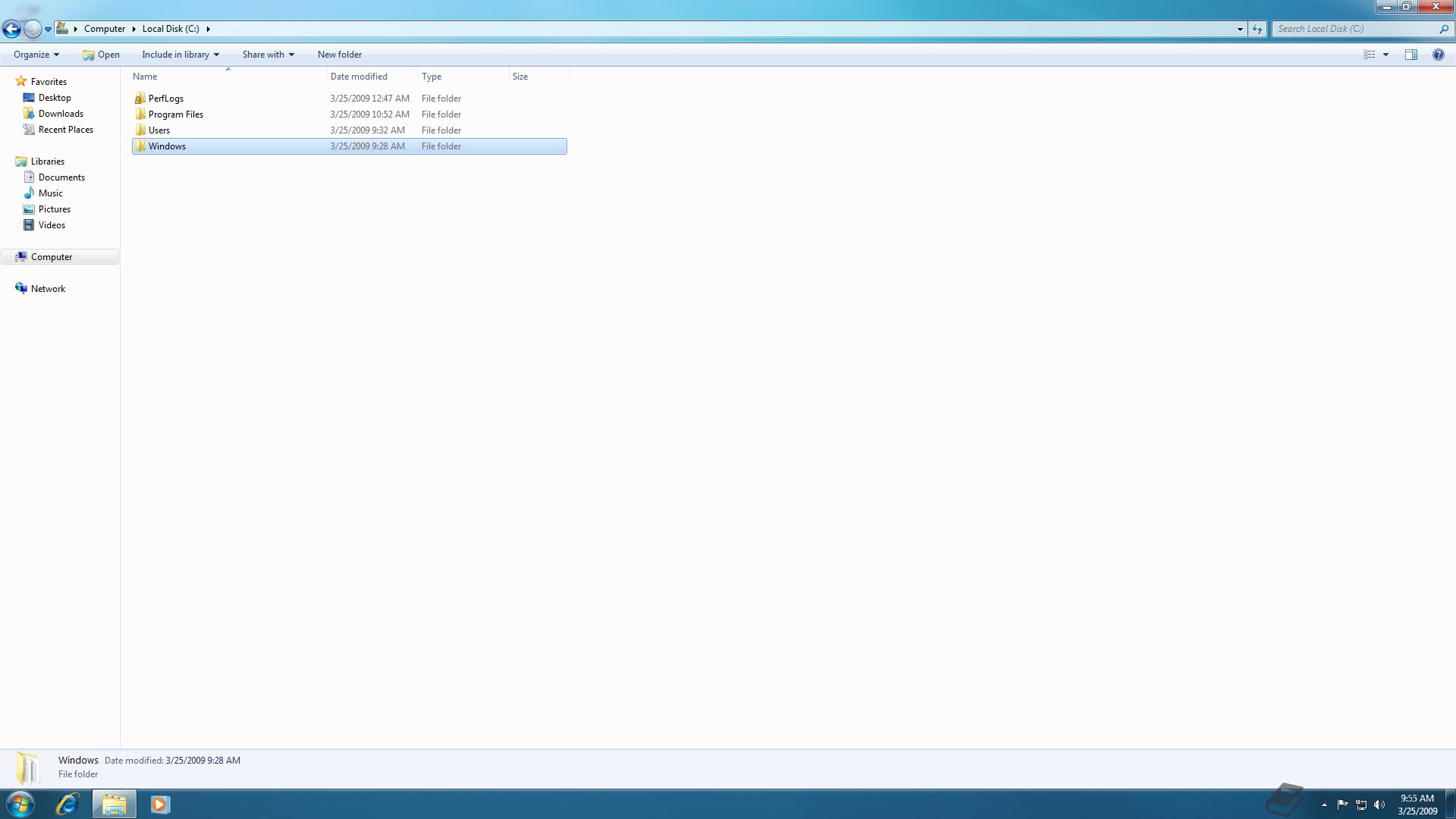Sort by Type column header

(464, 77)
